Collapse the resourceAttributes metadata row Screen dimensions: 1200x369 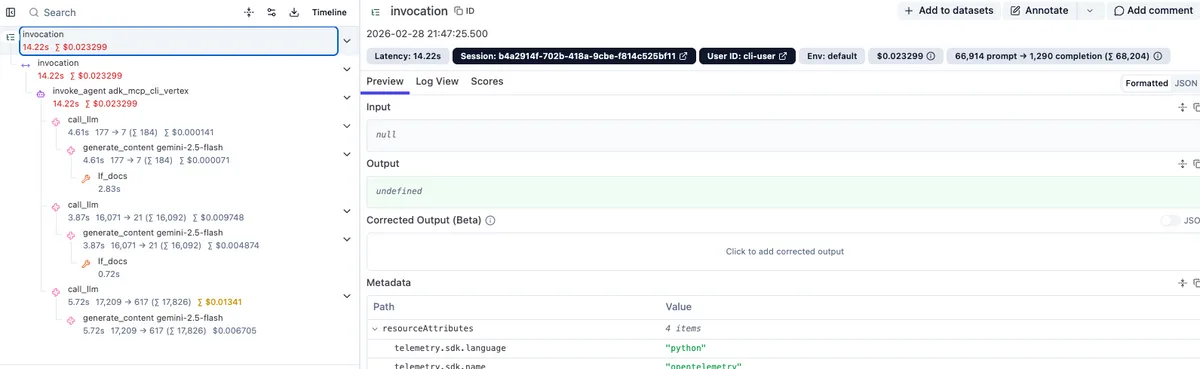point(375,328)
